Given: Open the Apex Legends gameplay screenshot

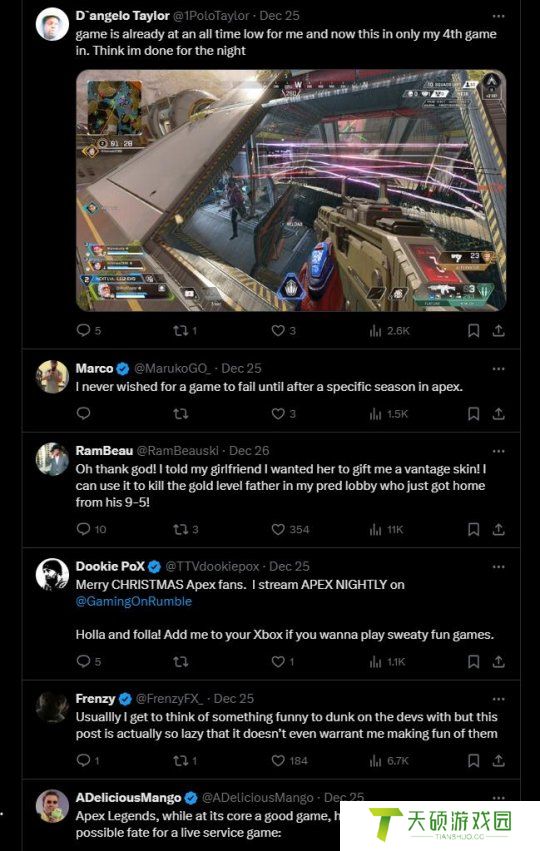Looking at the screenshot, I should pyautogui.click(x=291, y=190).
